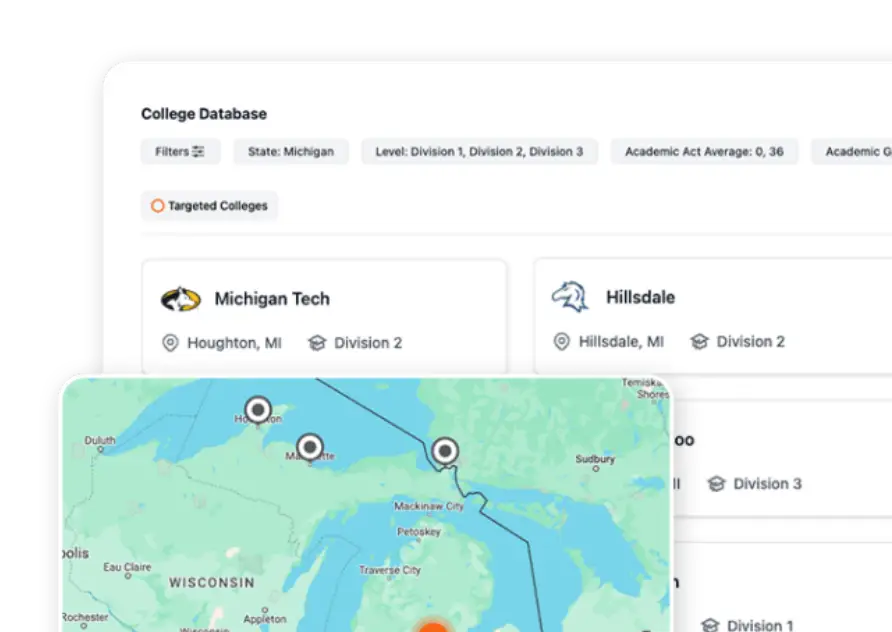Click Michigan Tech's Division 2 graduation cap icon
The image size is (892, 632).
pyautogui.click(x=317, y=343)
